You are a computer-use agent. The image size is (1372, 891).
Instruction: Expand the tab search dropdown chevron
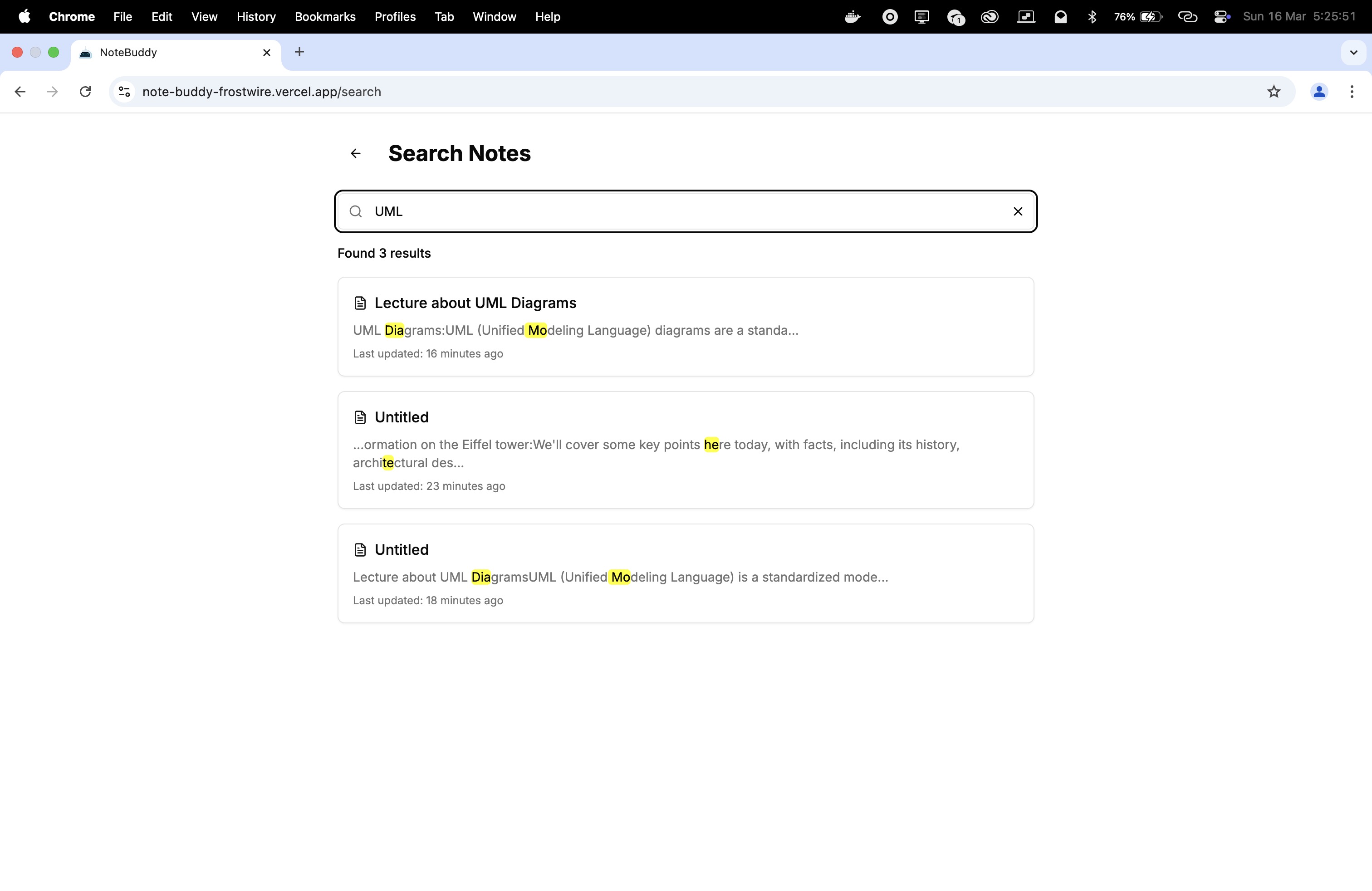1353,53
